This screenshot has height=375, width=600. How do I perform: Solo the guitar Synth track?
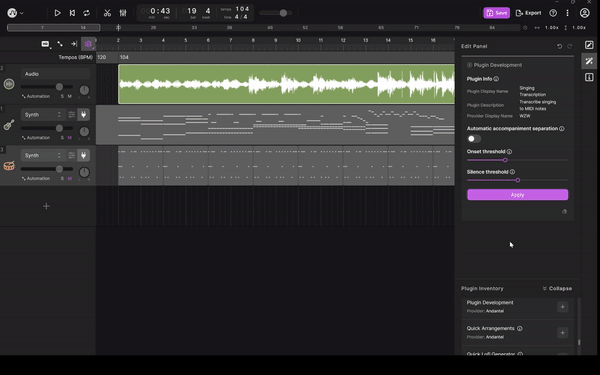coord(62,138)
